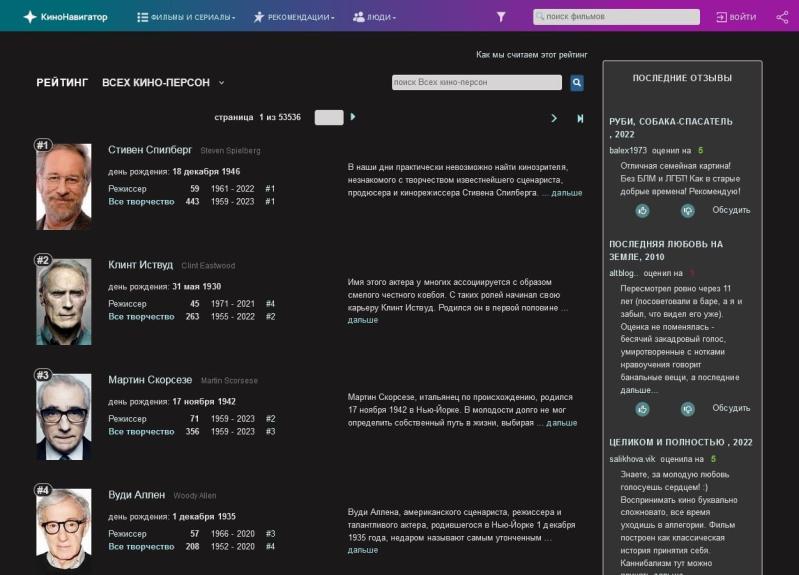Open review title Последняя любовь на Земле, 2010
The height and width of the screenshot is (575, 799).
pos(666,250)
